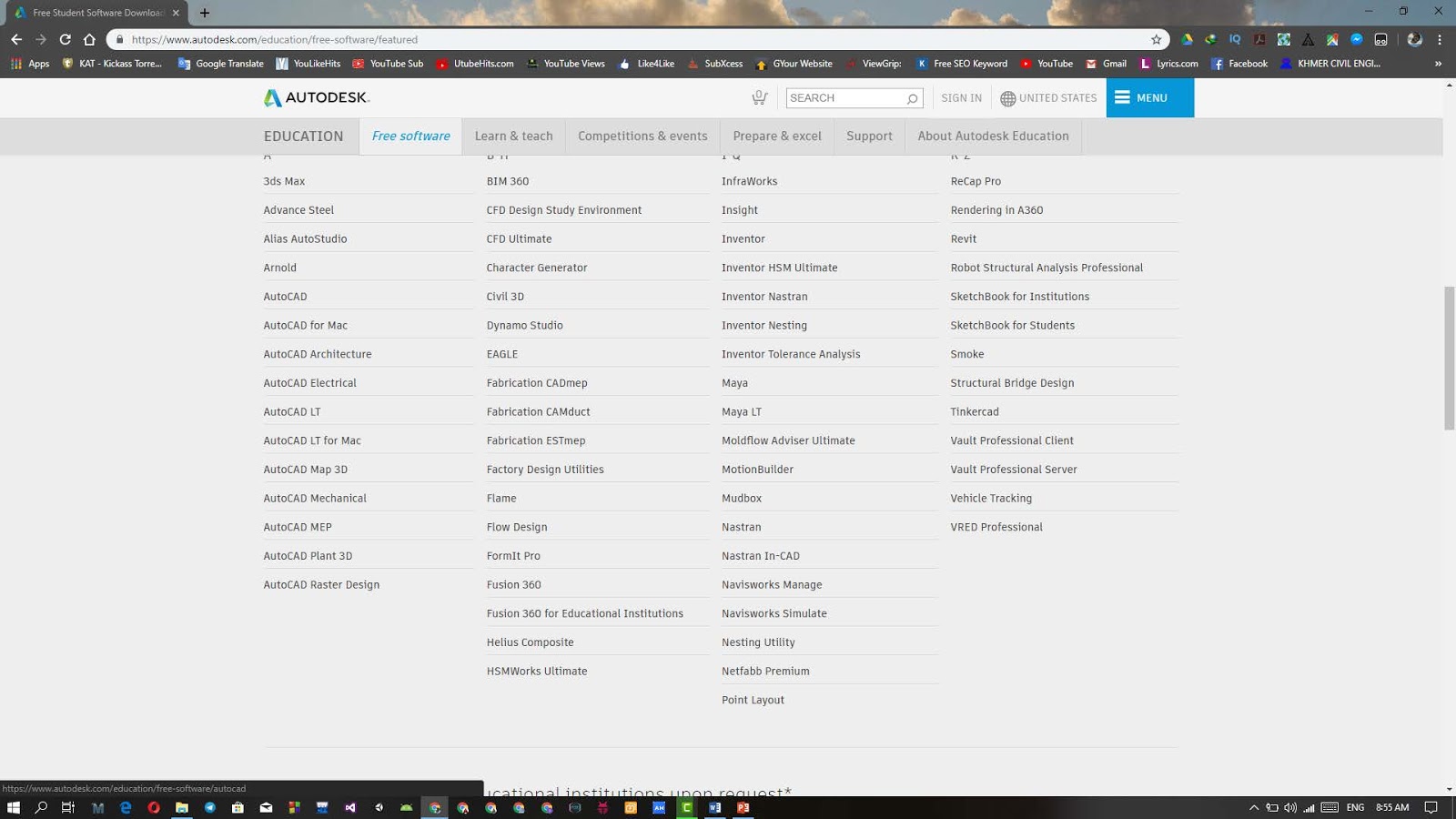Open the HSMWorks Ultimate link
Viewport: 1456px width, 819px height.
coord(537,672)
